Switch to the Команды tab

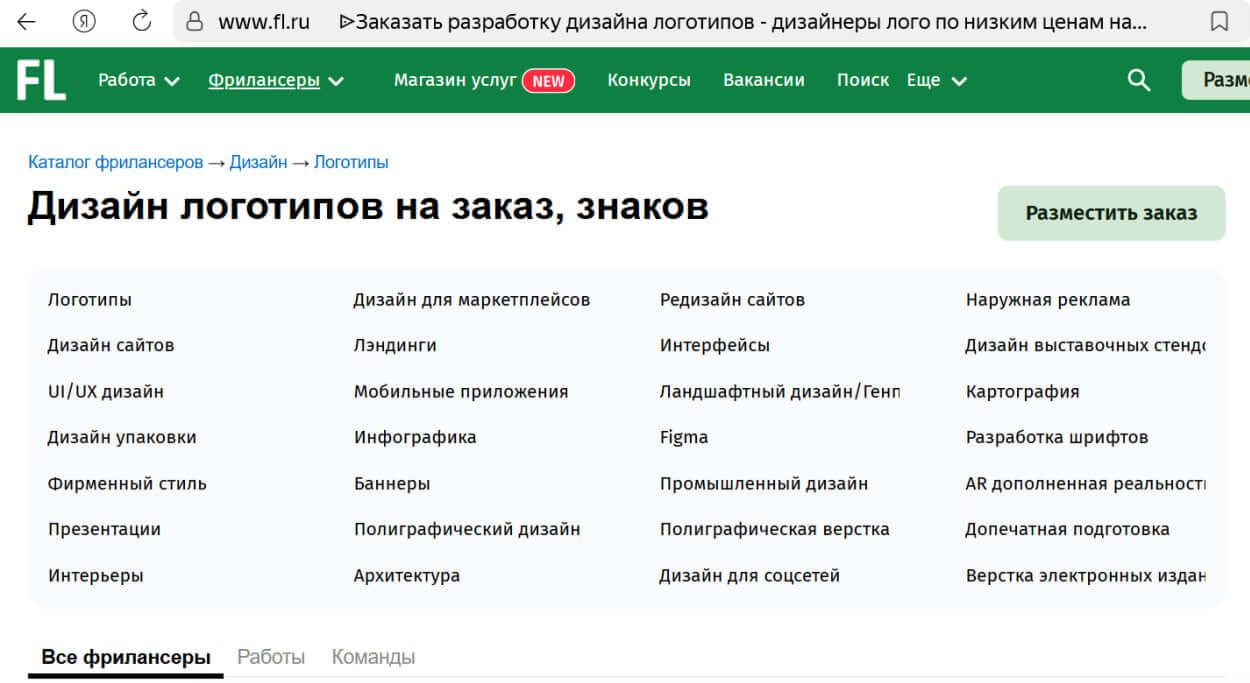(372, 656)
